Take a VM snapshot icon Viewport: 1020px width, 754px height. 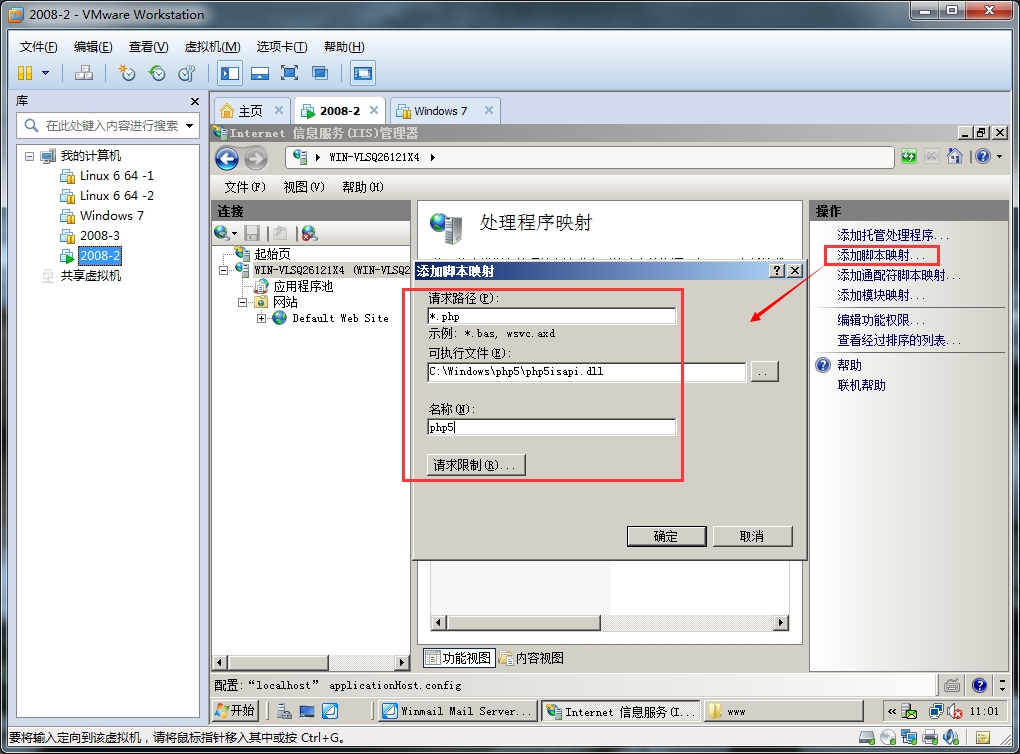[126, 73]
